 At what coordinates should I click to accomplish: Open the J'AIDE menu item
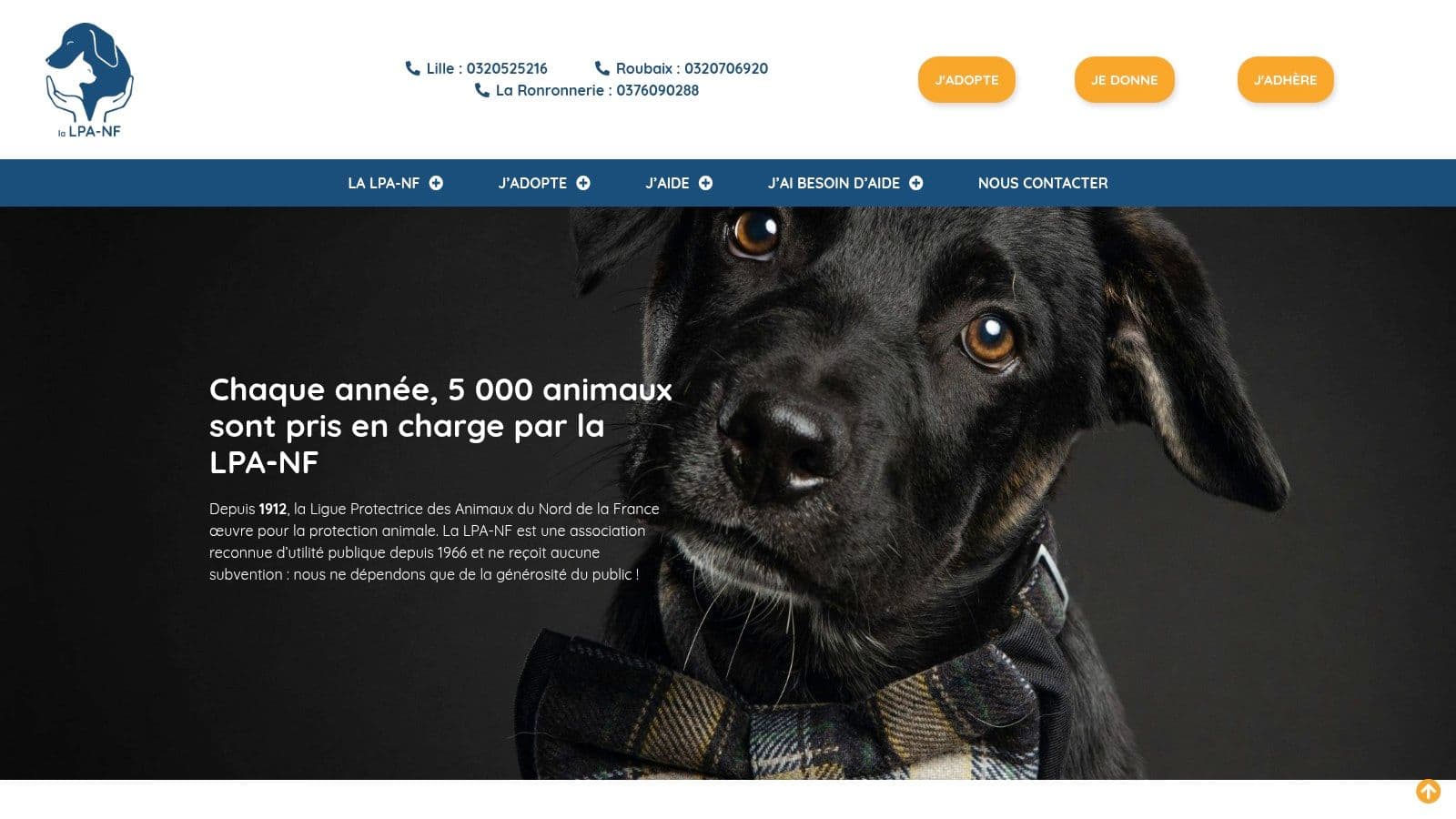click(667, 183)
